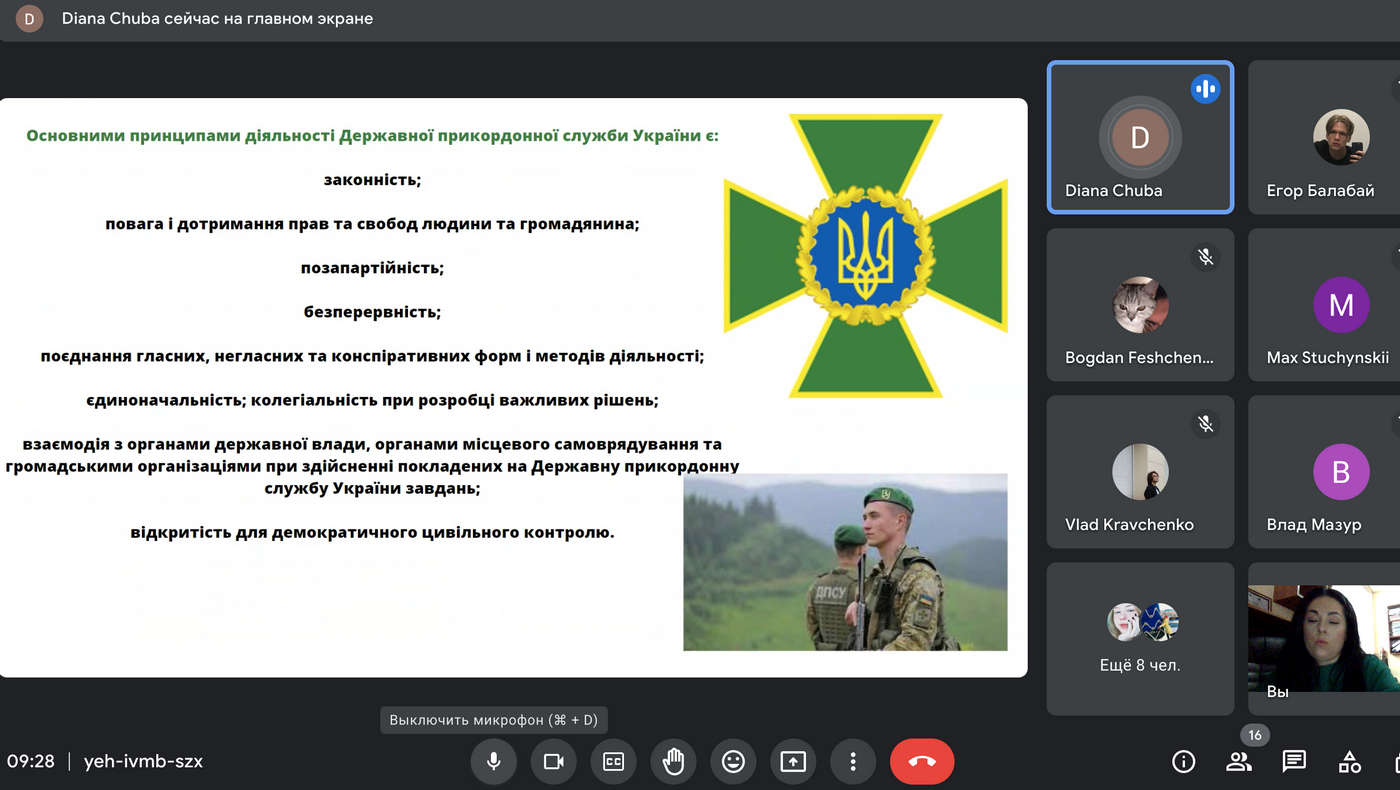Select Diana Chuba's participant tile
Image resolution: width=1400 pixels, height=790 pixels.
coord(1140,138)
